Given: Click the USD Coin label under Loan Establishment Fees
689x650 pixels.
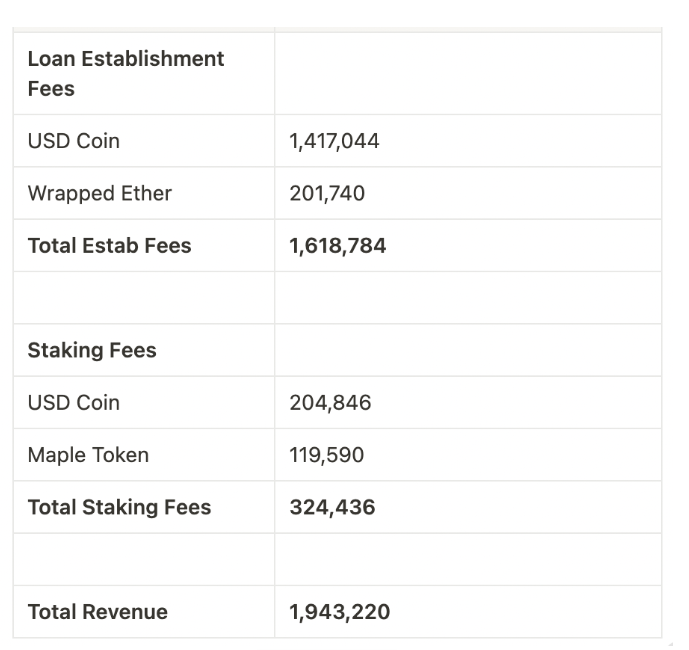Looking at the screenshot, I should [73, 141].
